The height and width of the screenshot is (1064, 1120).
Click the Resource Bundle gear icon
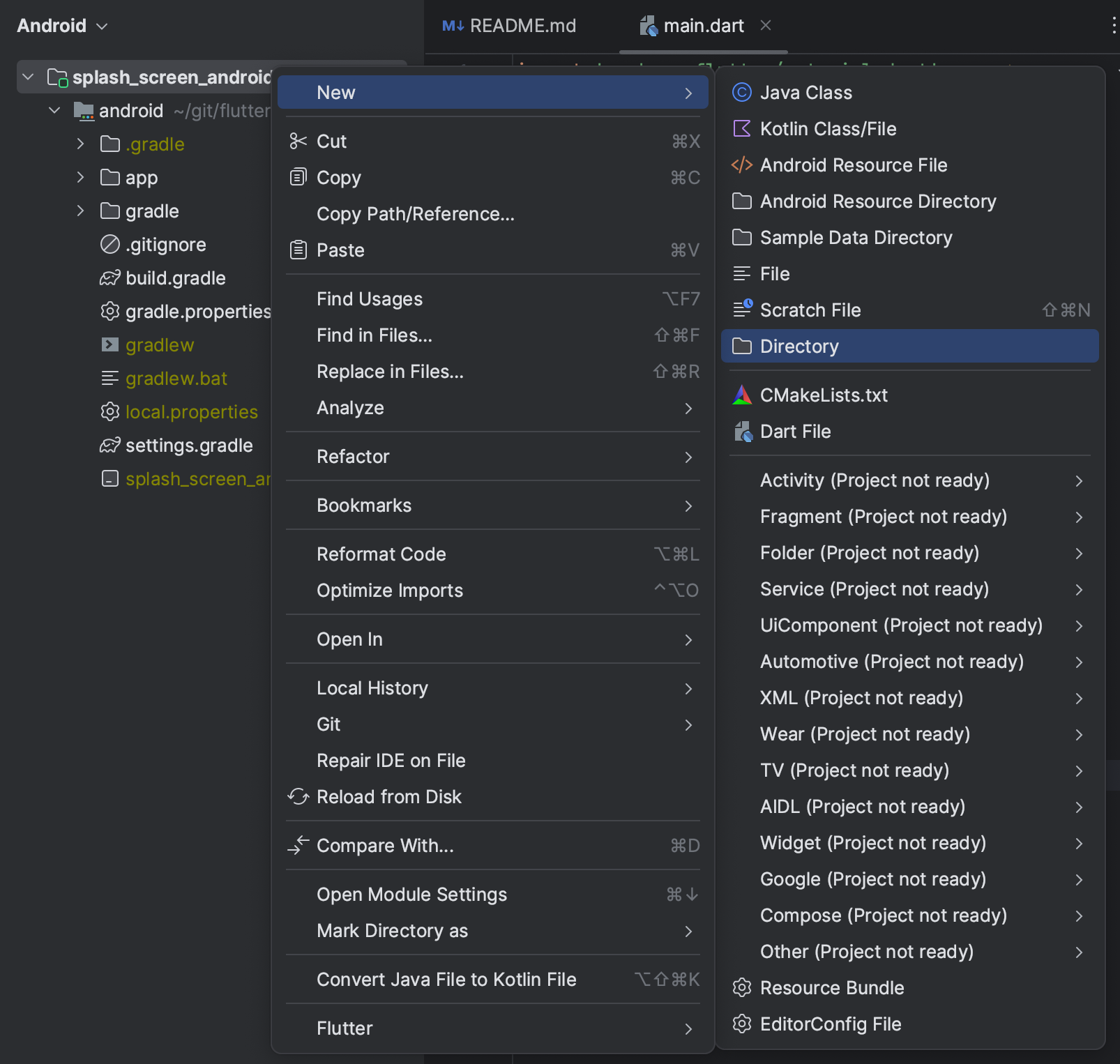click(742, 988)
